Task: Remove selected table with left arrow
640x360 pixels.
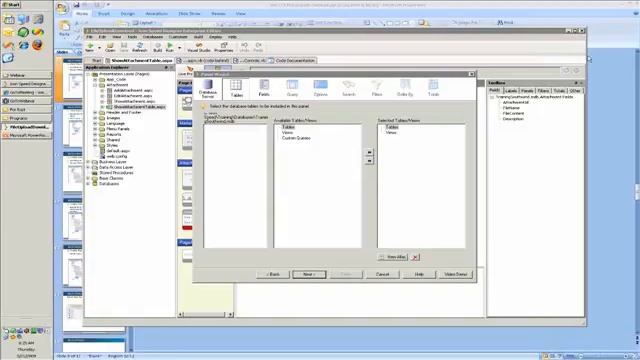Action: point(369,161)
